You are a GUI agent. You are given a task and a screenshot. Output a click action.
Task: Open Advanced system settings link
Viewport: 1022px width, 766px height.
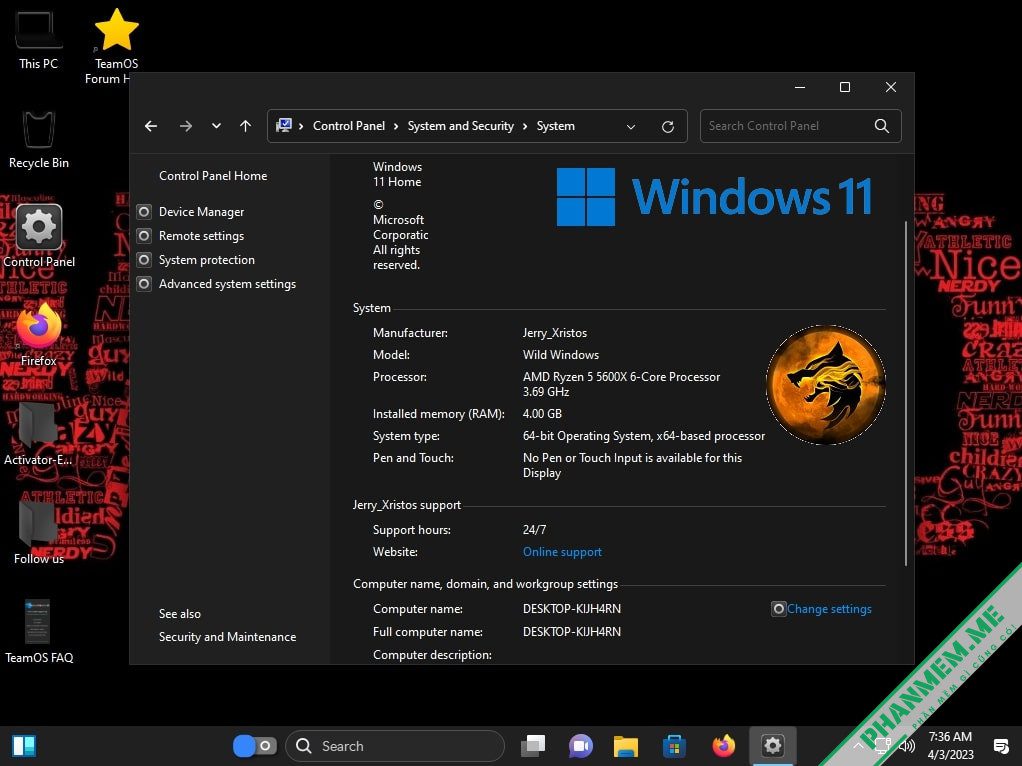tap(227, 284)
